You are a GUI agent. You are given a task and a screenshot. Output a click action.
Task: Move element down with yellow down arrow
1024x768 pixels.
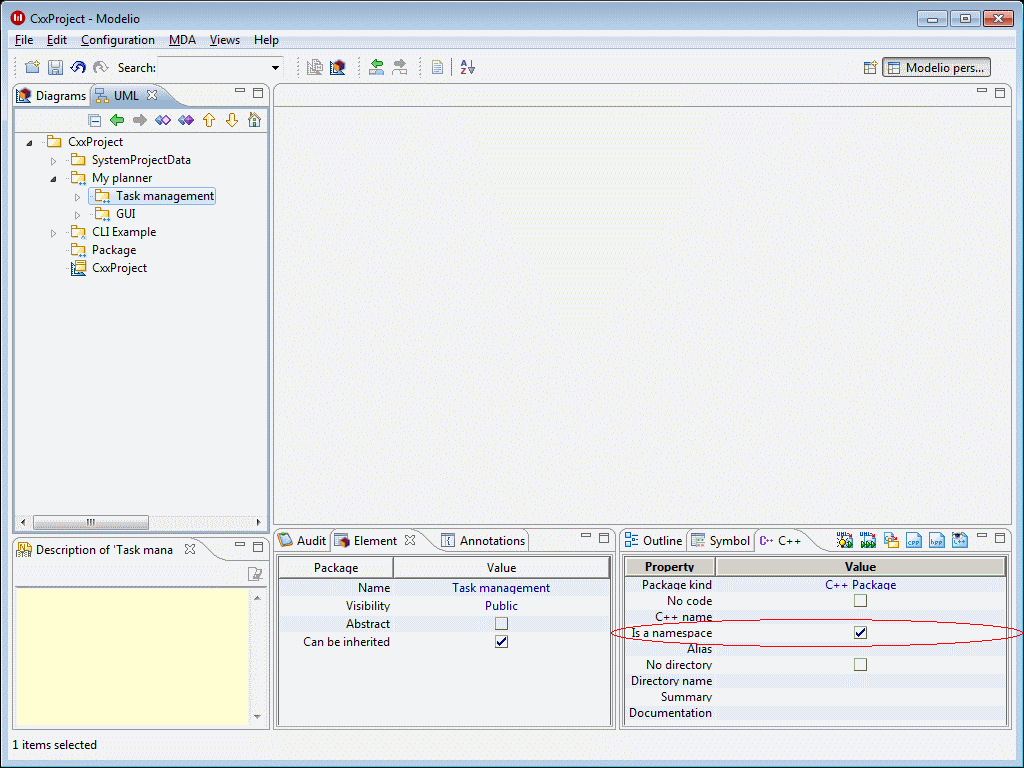232,120
